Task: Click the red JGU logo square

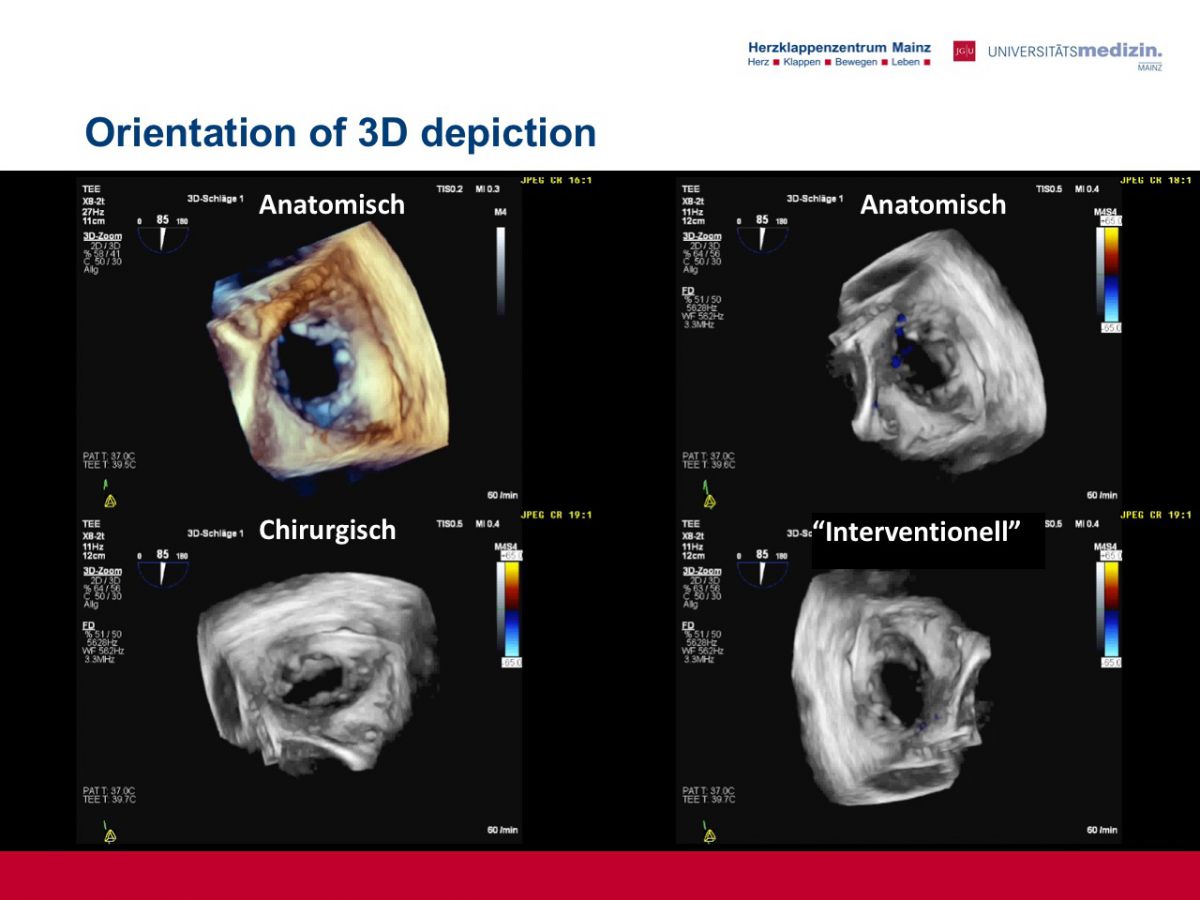Action: 964,51
